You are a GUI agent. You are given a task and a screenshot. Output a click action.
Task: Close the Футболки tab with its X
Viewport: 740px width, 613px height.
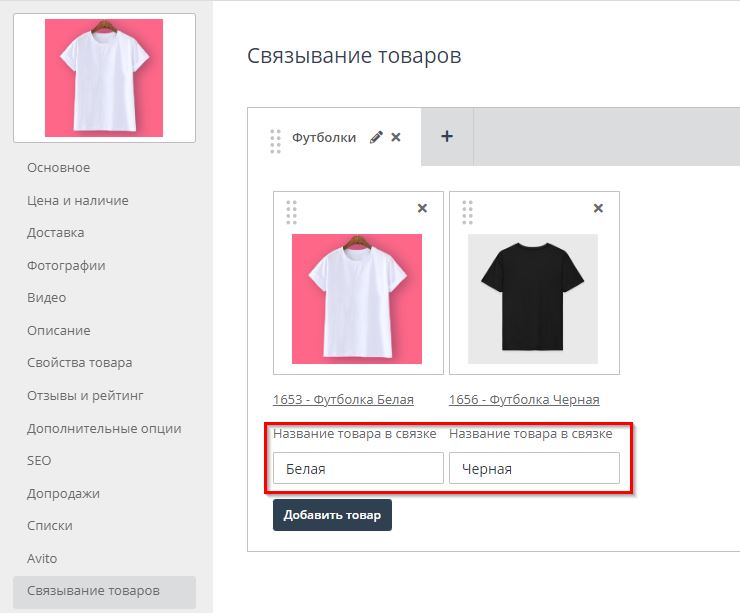click(x=396, y=138)
